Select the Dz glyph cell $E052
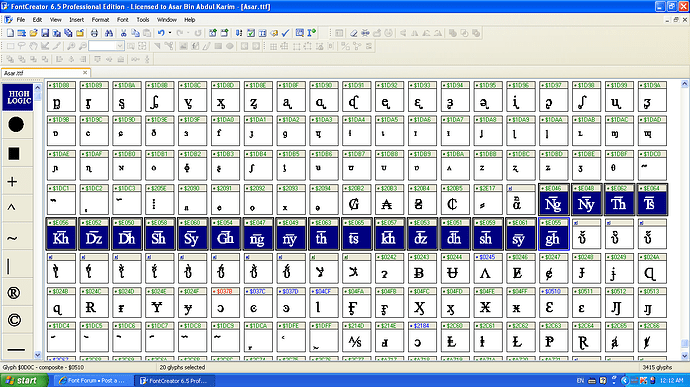Image resolution: width=690 pixels, height=387 pixels. [x=94, y=234]
